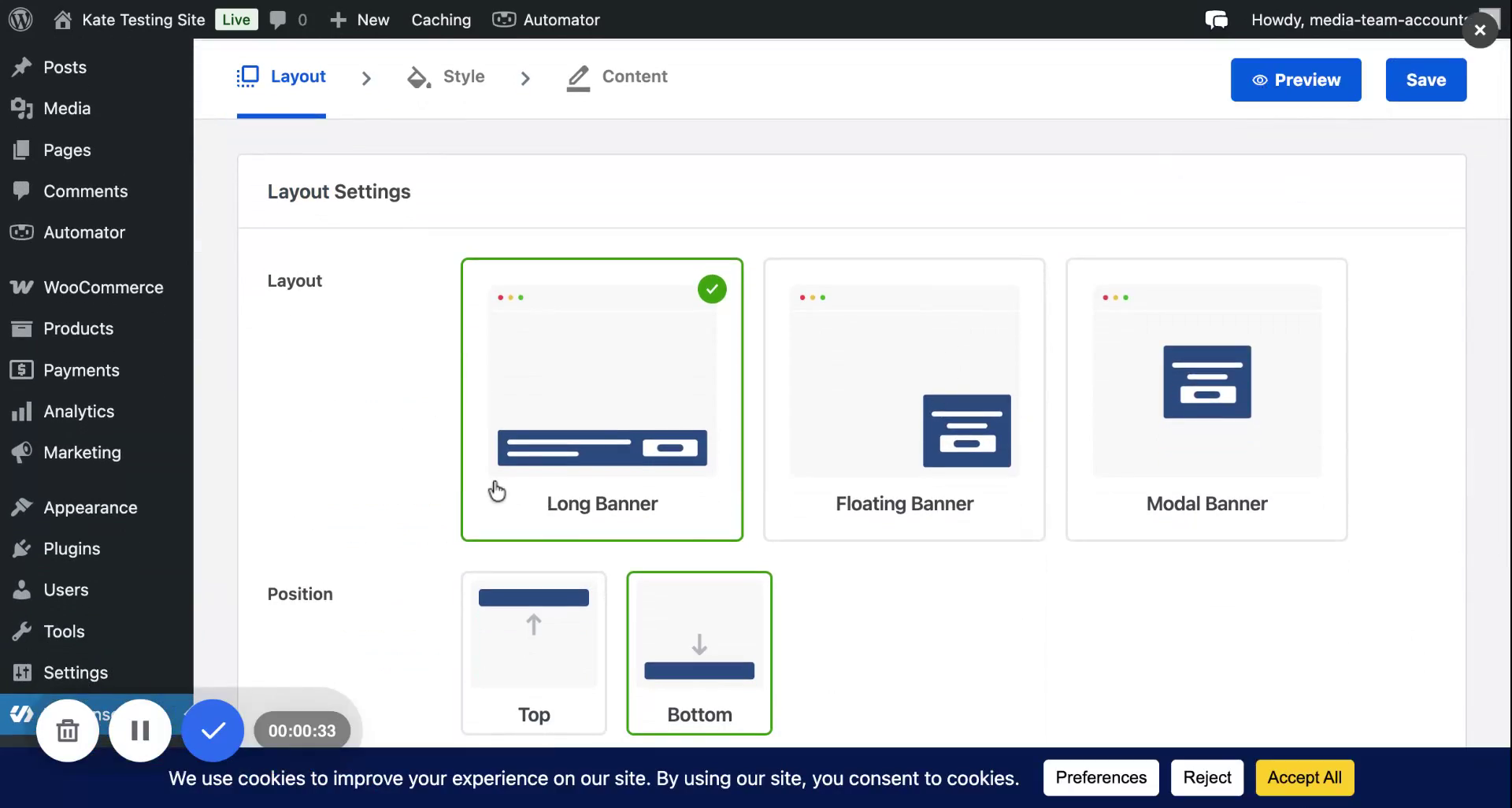Choose the Floating Banner layout
The width and height of the screenshot is (1512, 808).
click(x=904, y=399)
